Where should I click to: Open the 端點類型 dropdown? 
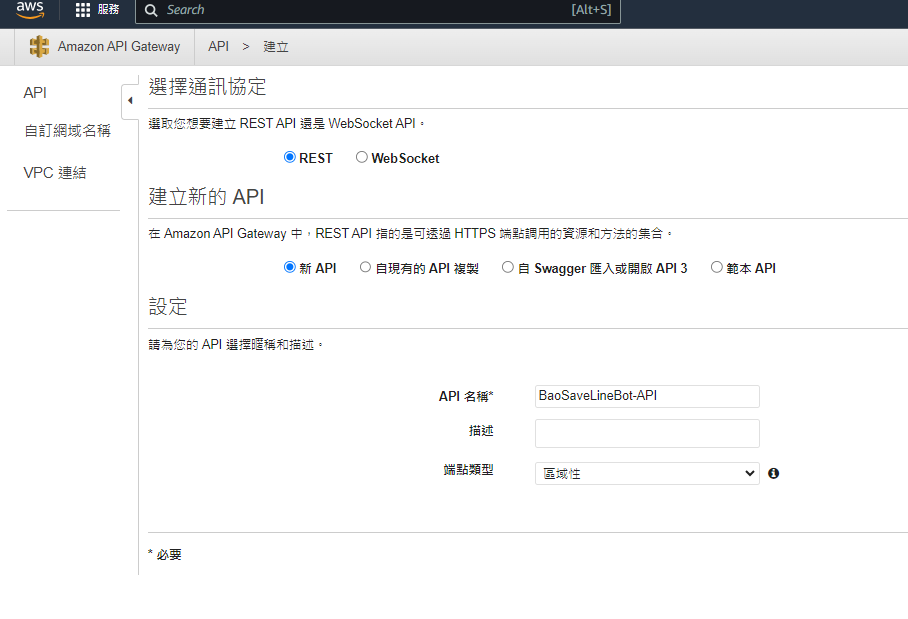[x=647, y=474]
